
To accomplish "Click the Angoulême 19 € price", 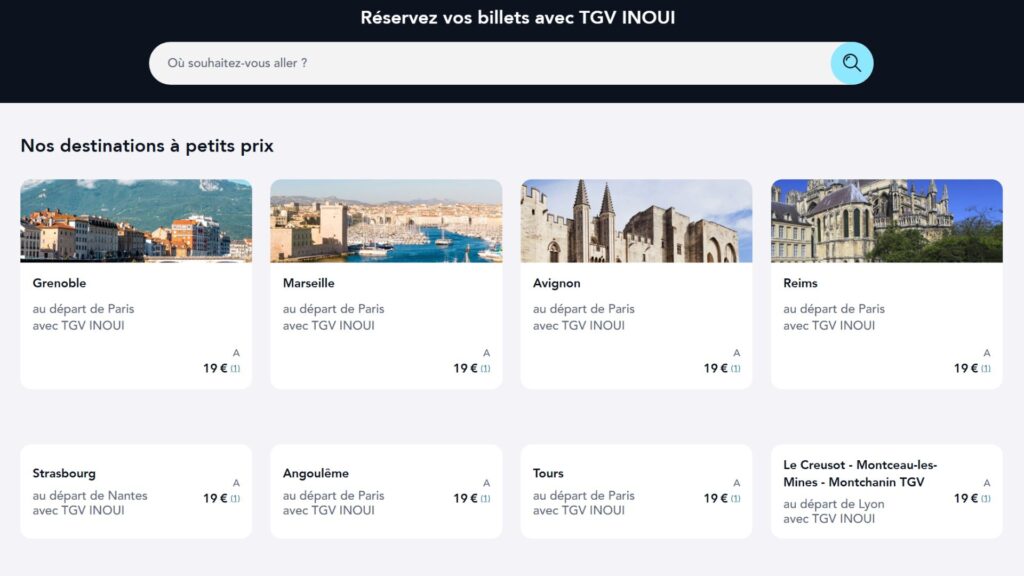I will tap(466, 498).
